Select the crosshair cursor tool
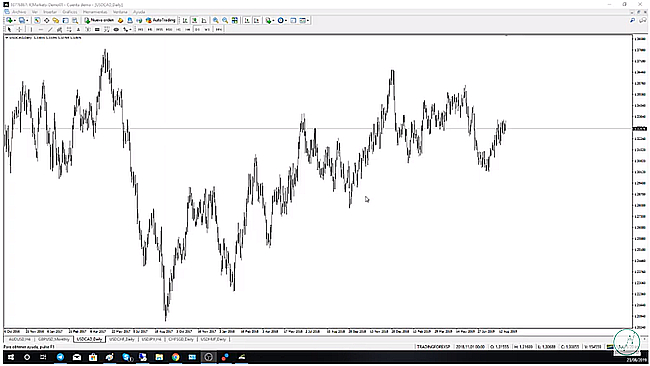Viewport: 650px width, 366px height. click(x=19, y=29)
